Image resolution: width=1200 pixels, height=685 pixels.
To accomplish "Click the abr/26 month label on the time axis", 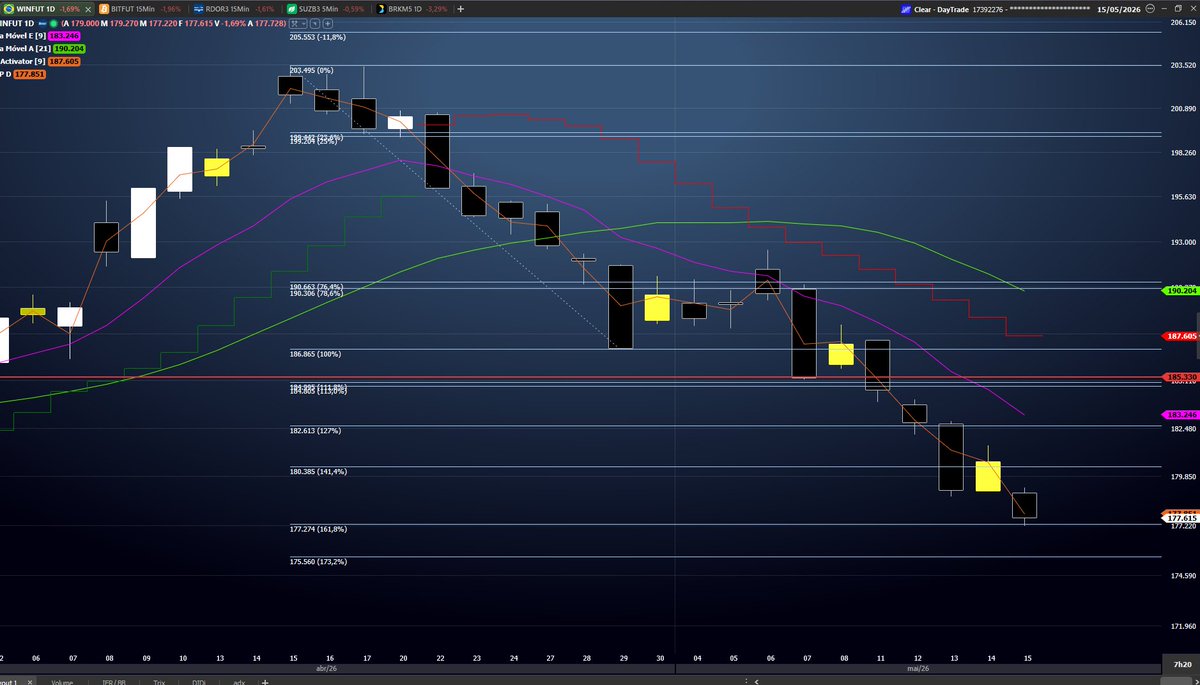I will [x=327, y=669].
